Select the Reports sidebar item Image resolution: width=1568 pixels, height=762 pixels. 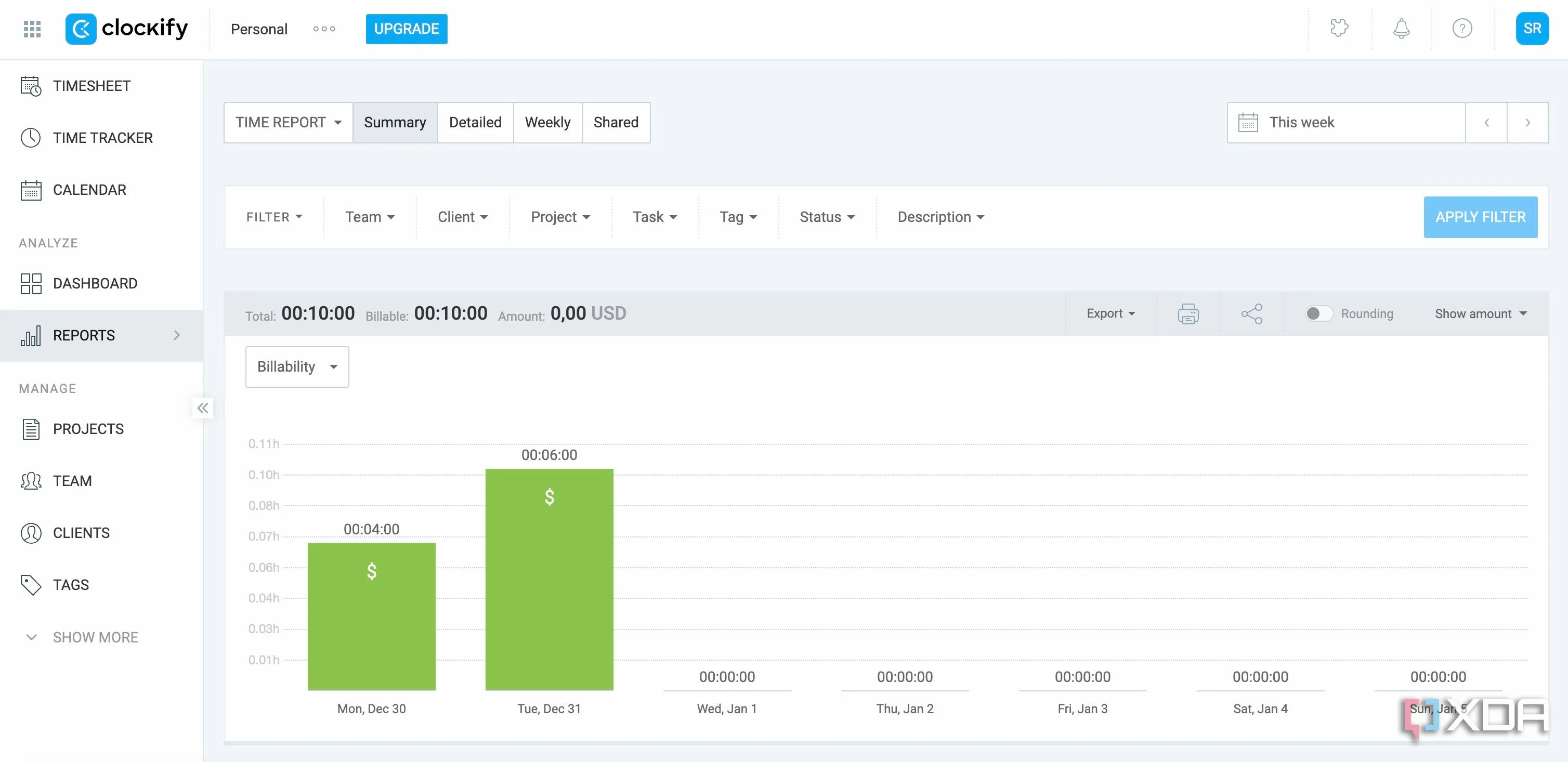point(101,335)
